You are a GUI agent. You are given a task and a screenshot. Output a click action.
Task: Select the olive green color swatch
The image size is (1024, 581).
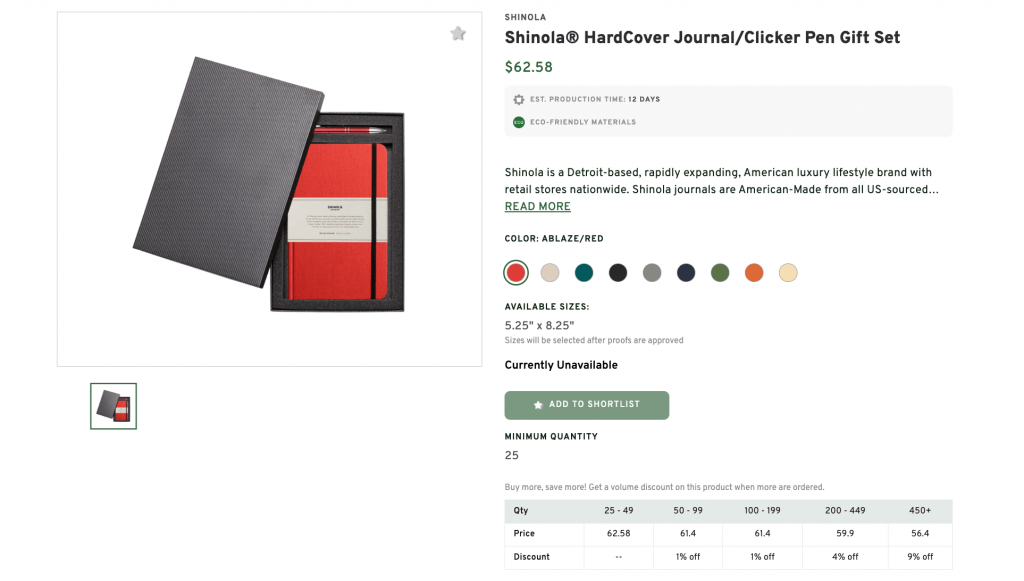point(720,272)
